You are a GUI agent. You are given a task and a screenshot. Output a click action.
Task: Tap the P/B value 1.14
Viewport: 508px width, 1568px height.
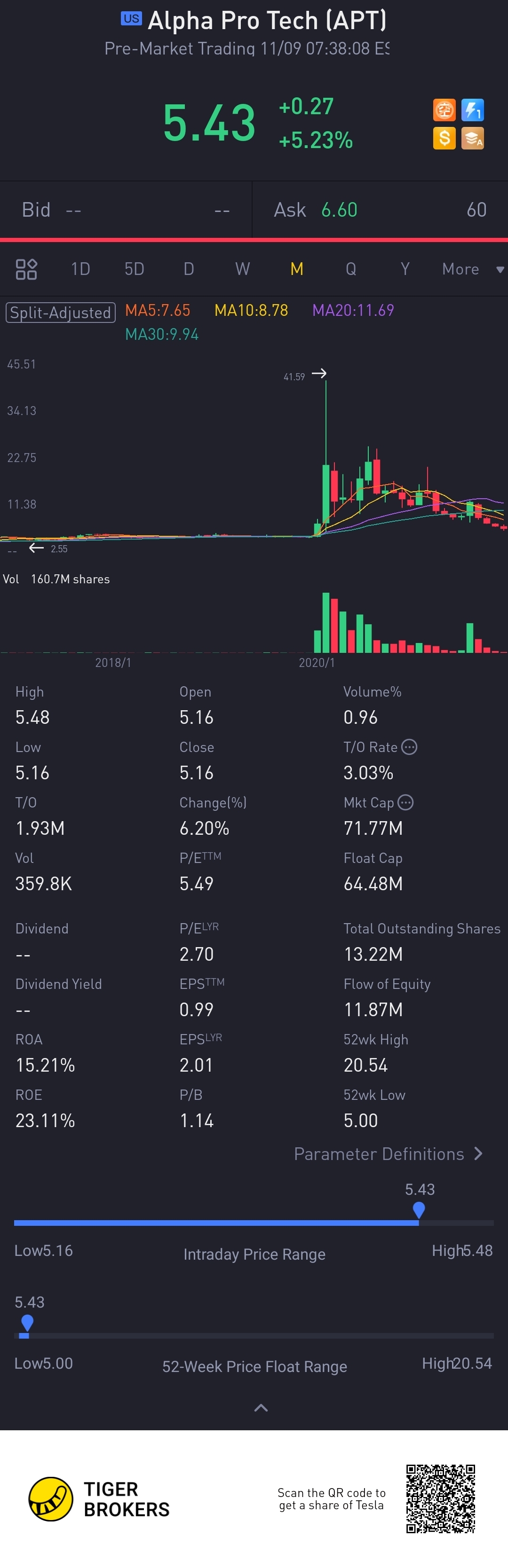(x=196, y=1120)
